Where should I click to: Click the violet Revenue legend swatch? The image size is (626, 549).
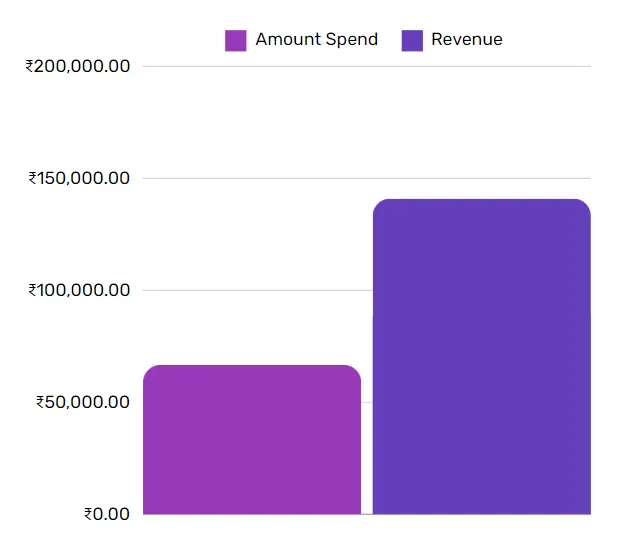[411, 40]
